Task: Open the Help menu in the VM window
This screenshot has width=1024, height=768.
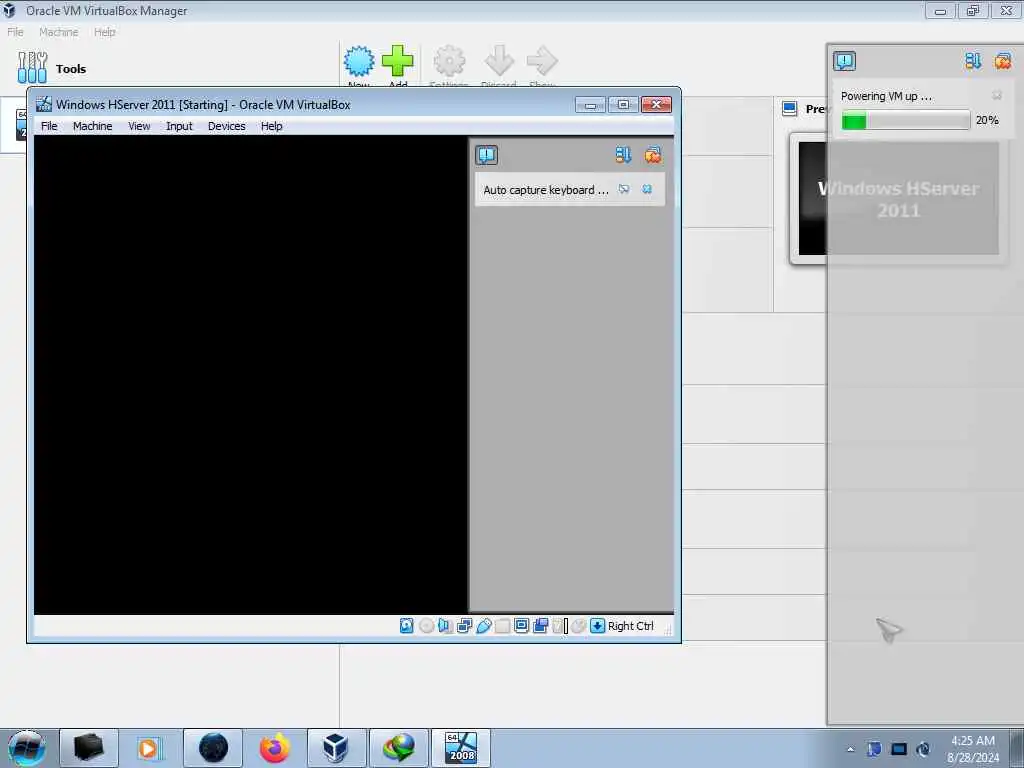Action: [272, 126]
